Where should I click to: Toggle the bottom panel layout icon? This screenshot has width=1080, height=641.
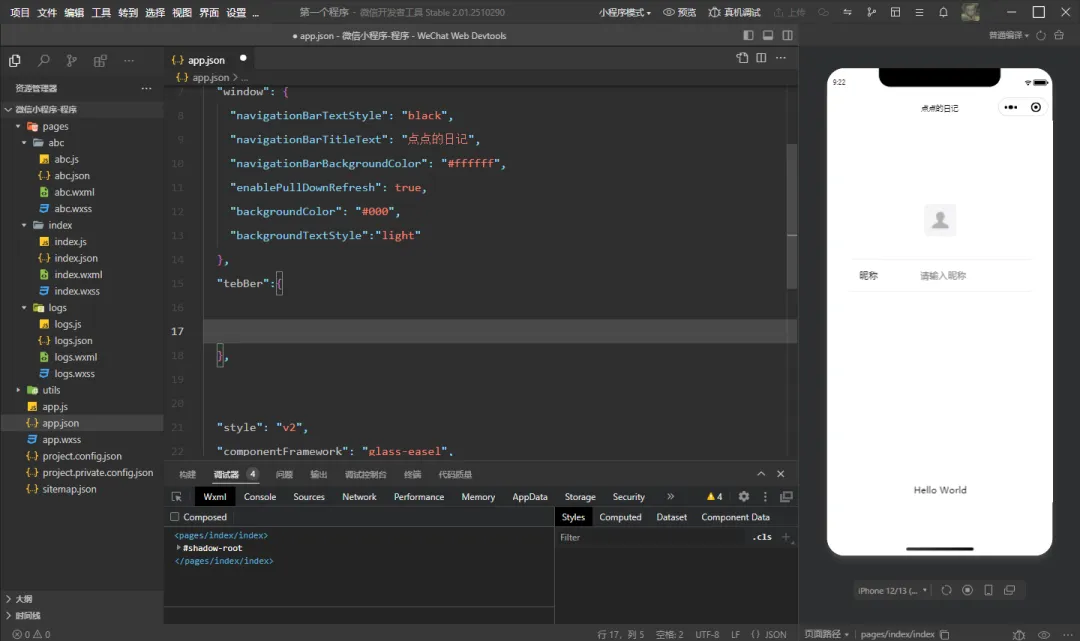(x=768, y=35)
